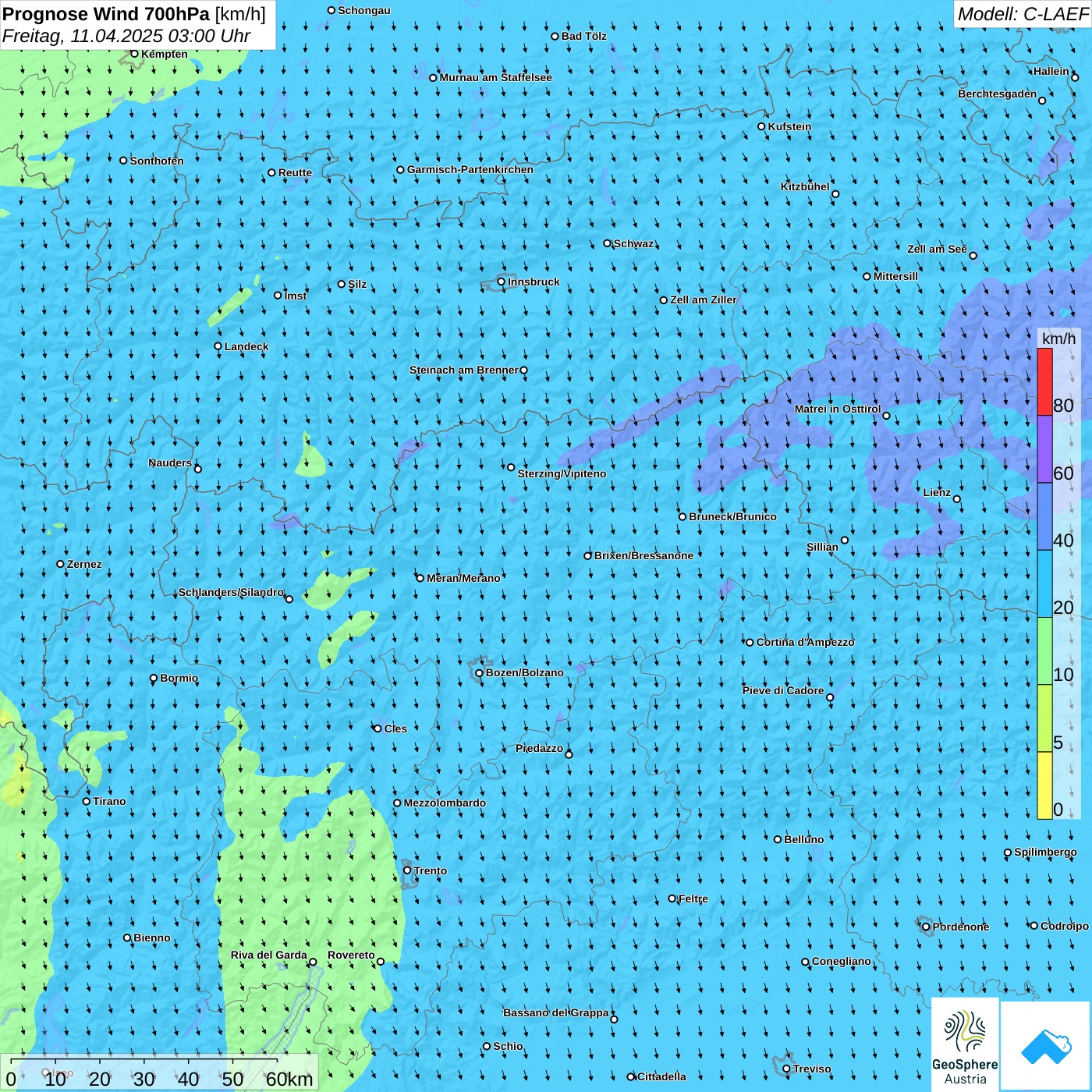Click the Schwaz city label
Image resolution: width=1092 pixels, height=1092 pixels.
point(633,243)
